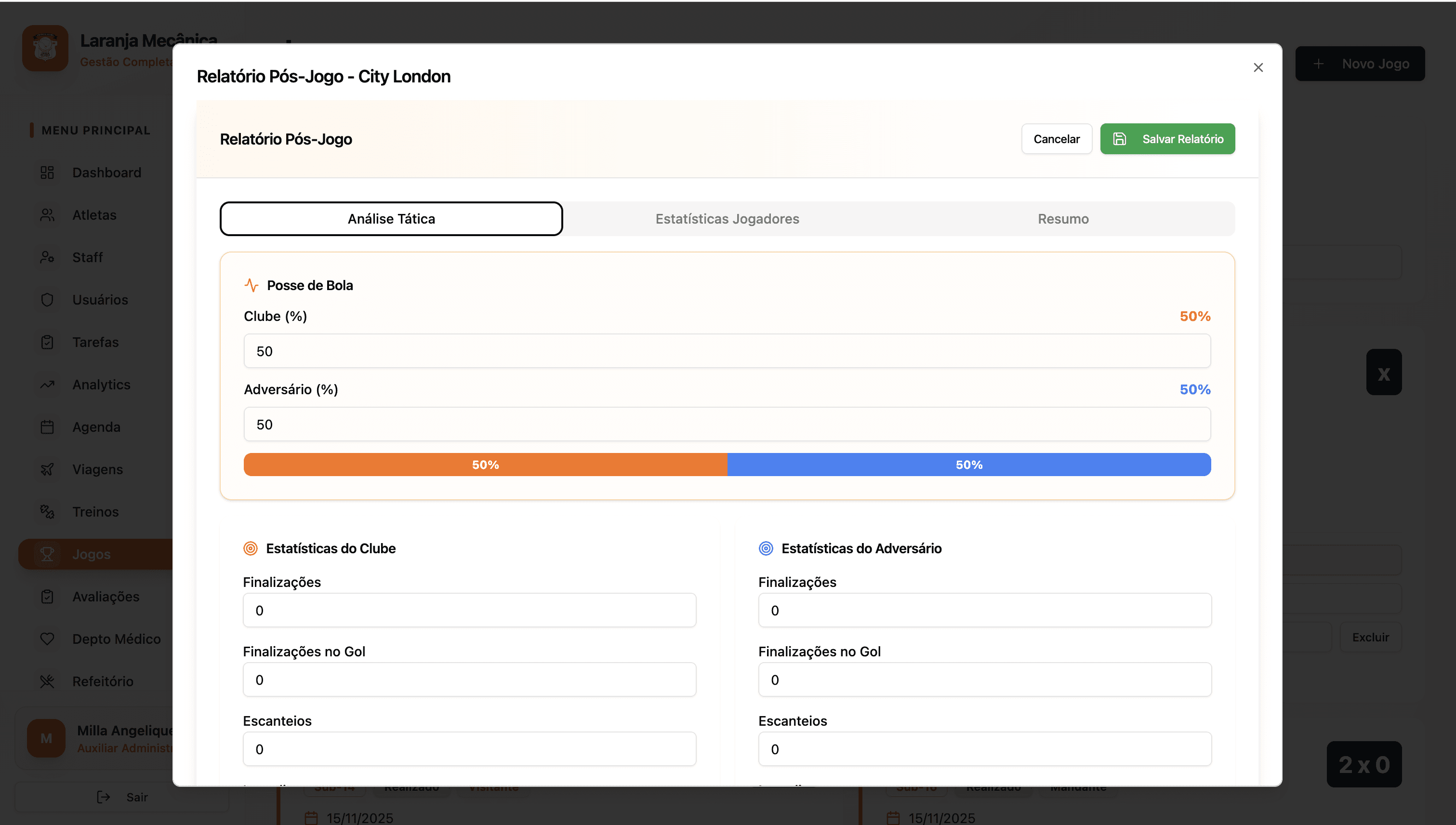Click the Viagens airplane icon
The height and width of the screenshot is (825, 1456).
pyautogui.click(x=47, y=469)
